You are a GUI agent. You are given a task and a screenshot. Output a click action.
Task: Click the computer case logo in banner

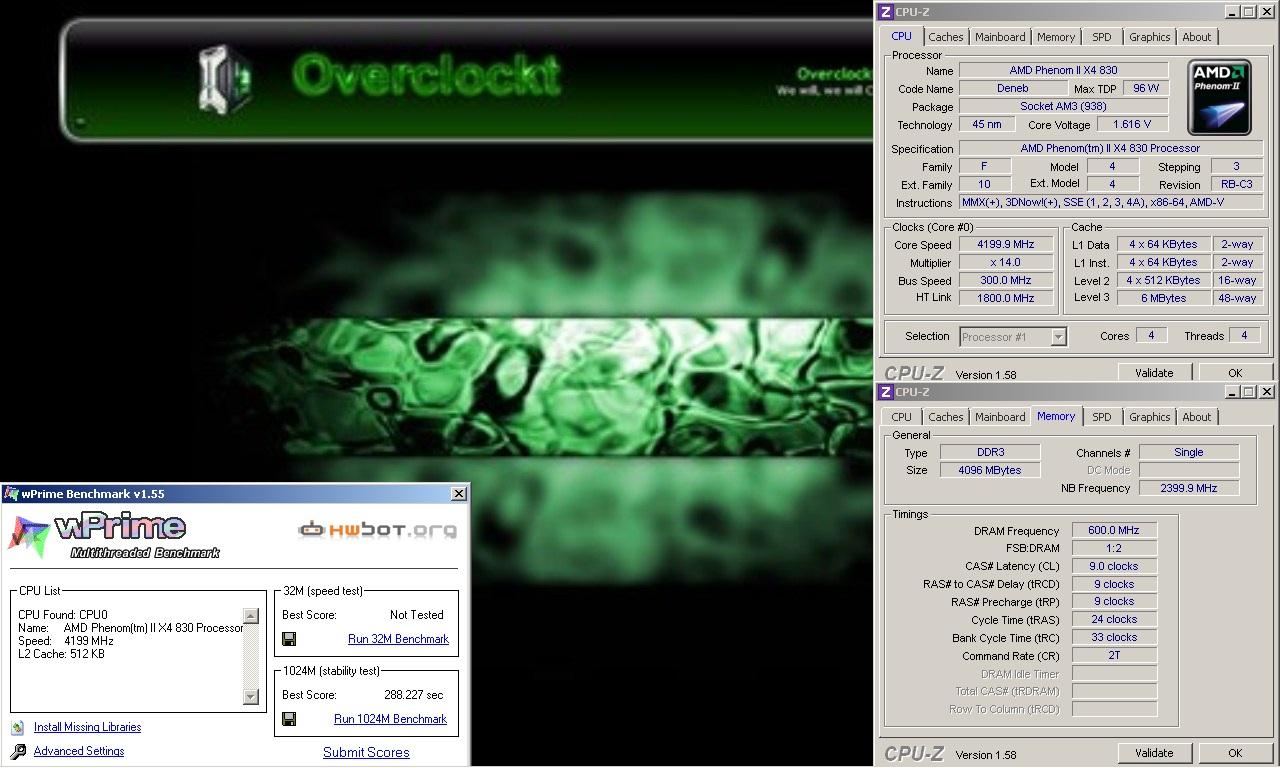click(x=226, y=79)
